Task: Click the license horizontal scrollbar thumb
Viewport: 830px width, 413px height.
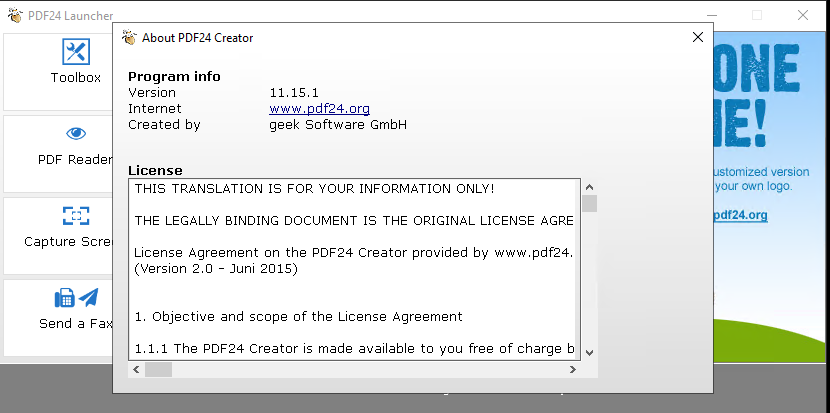Action: (158, 369)
